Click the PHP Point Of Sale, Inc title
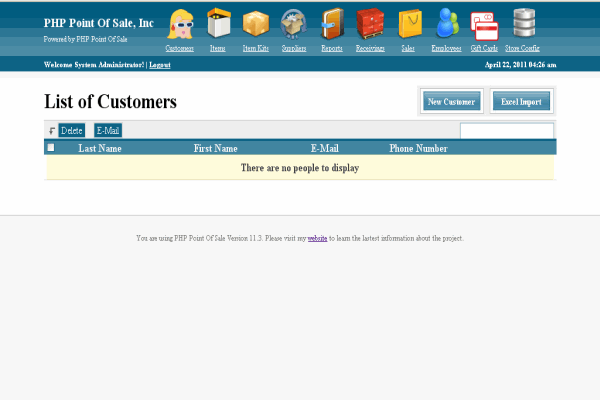Screen dimensions: 600x400 point(99,23)
